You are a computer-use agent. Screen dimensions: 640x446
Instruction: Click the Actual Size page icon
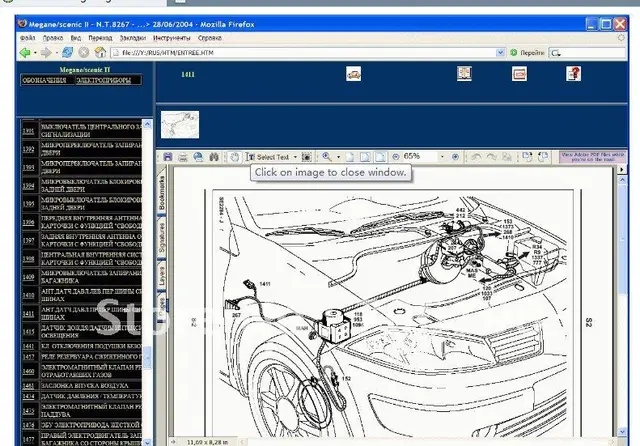(350, 157)
